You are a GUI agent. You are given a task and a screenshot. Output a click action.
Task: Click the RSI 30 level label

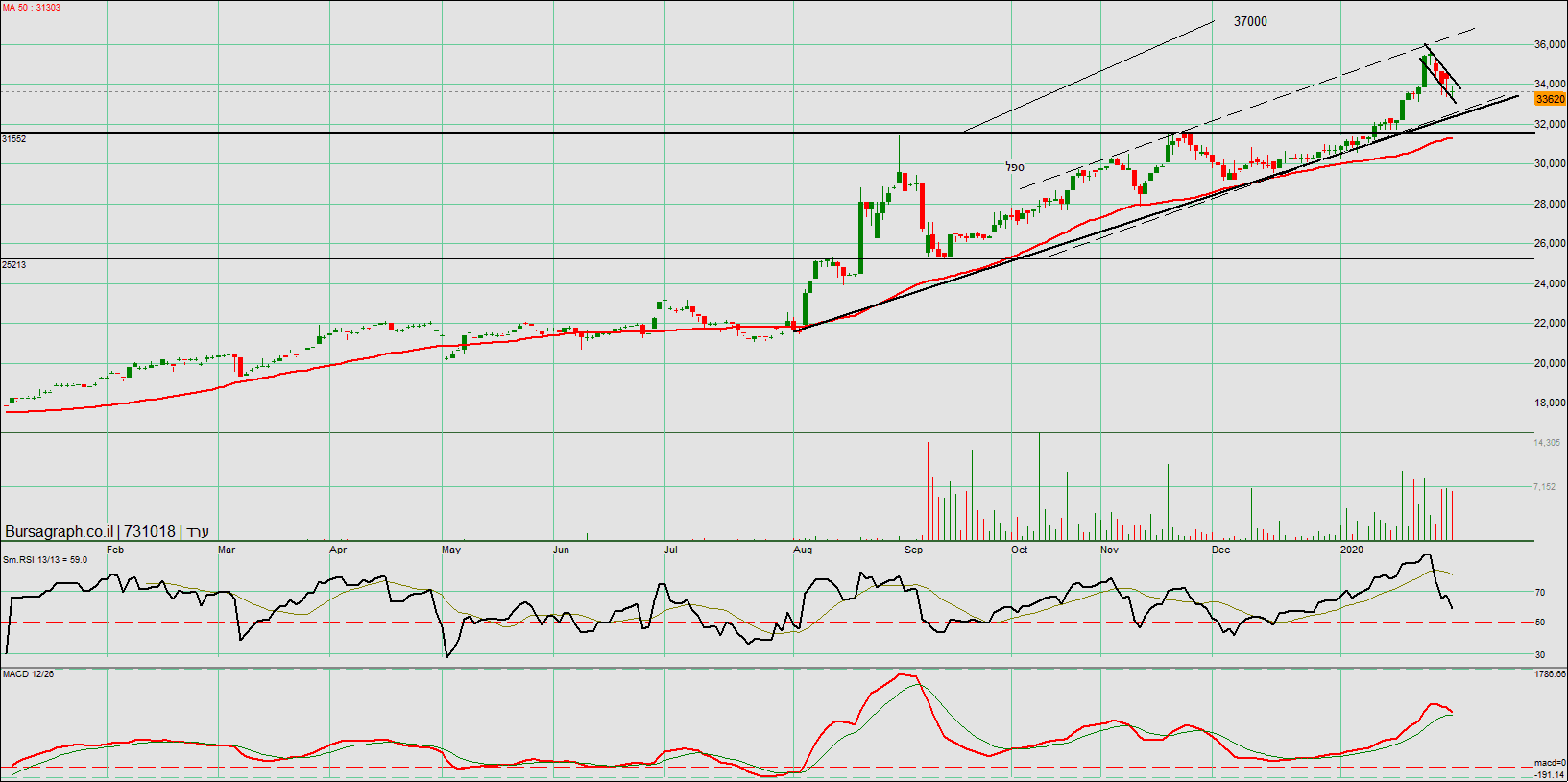tap(1540, 655)
